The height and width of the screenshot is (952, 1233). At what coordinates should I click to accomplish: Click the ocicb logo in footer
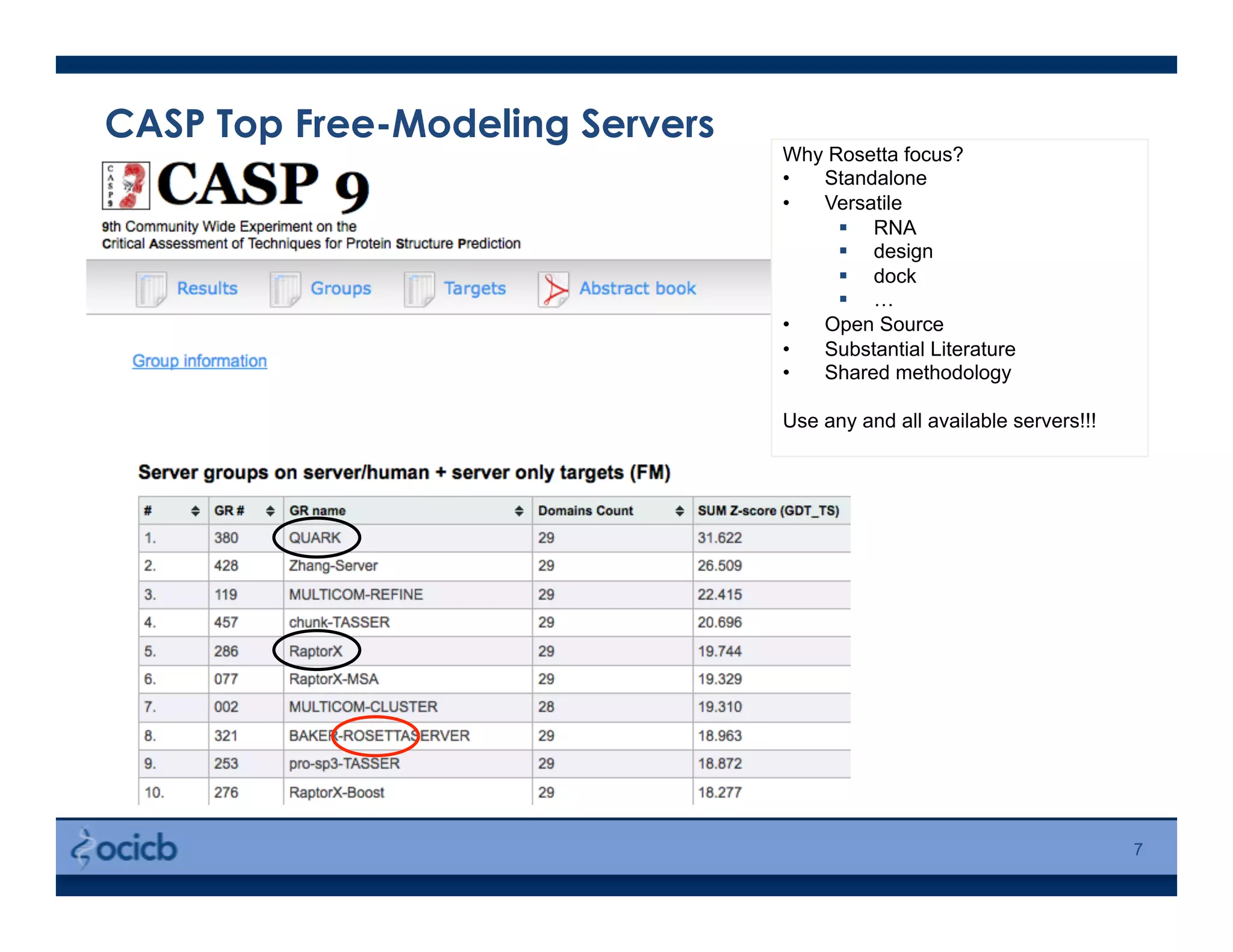124,848
